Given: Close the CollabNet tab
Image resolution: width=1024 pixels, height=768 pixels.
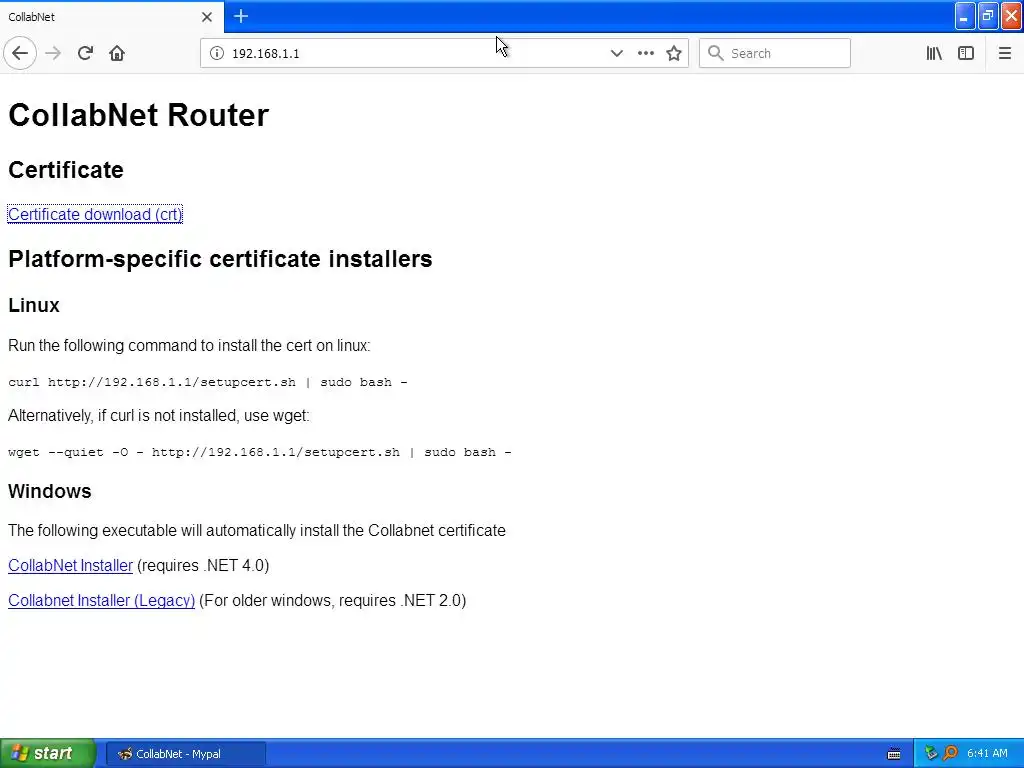Looking at the screenshot, I should pyautogui.click(x=207, y=17).
